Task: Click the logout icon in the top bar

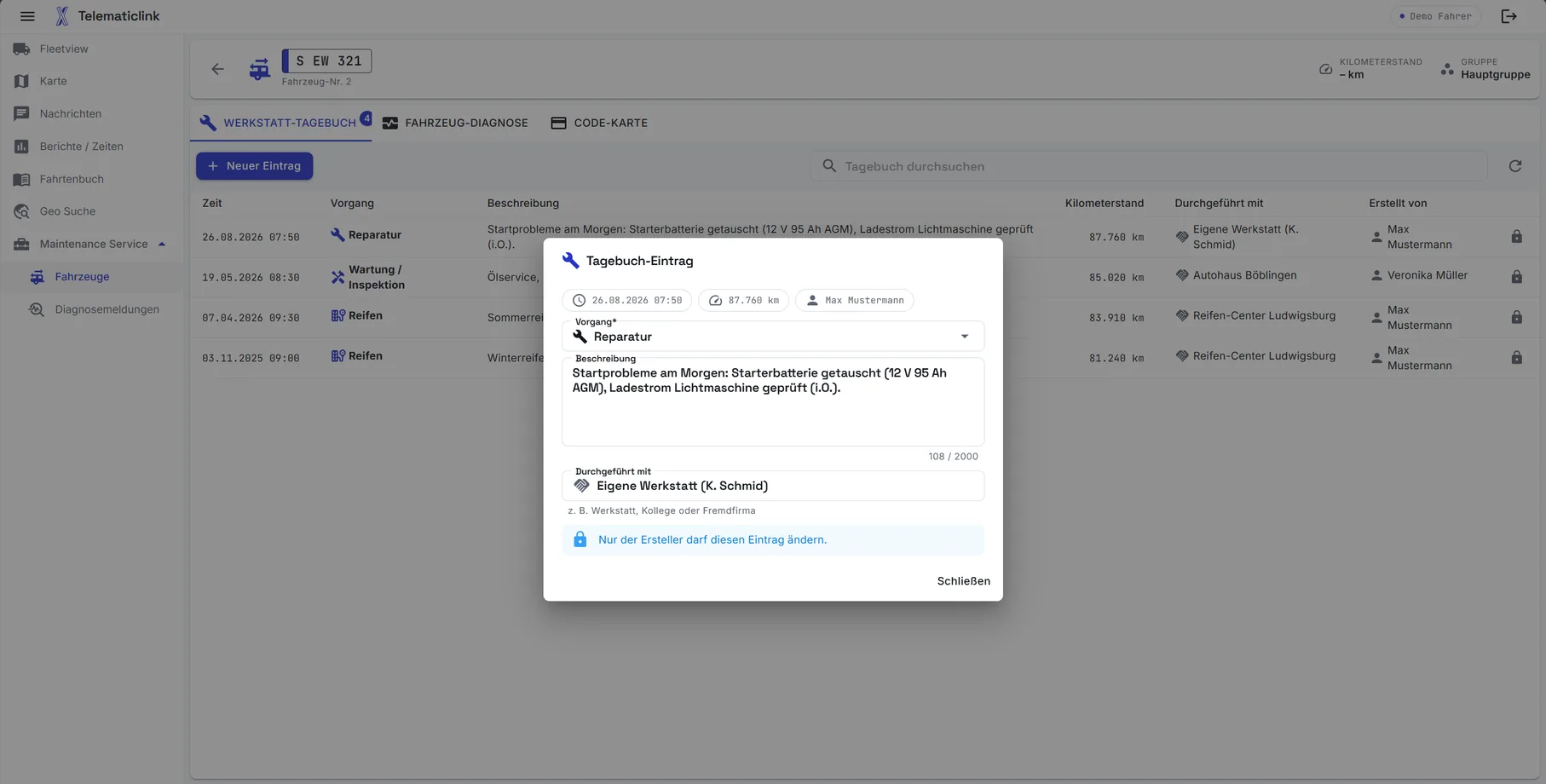Action: tap(1509, 16)
